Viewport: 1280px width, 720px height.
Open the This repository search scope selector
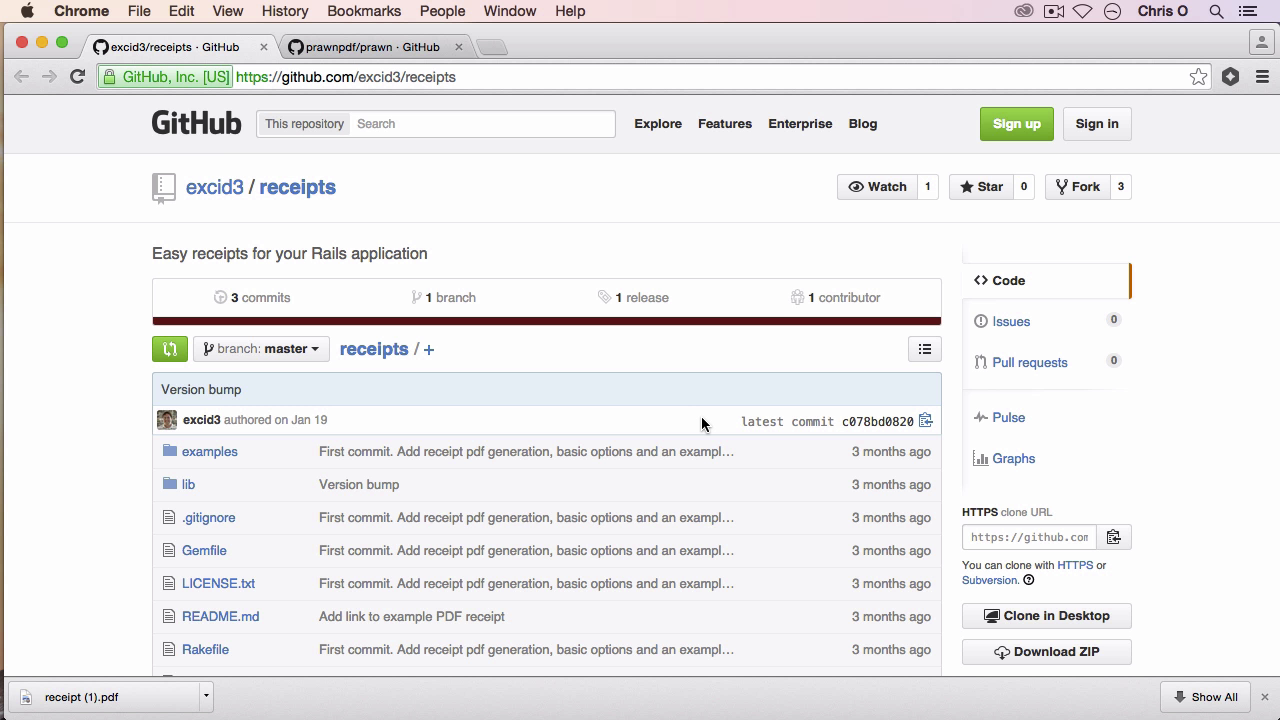pyautogui.click(x=304, y=124)
